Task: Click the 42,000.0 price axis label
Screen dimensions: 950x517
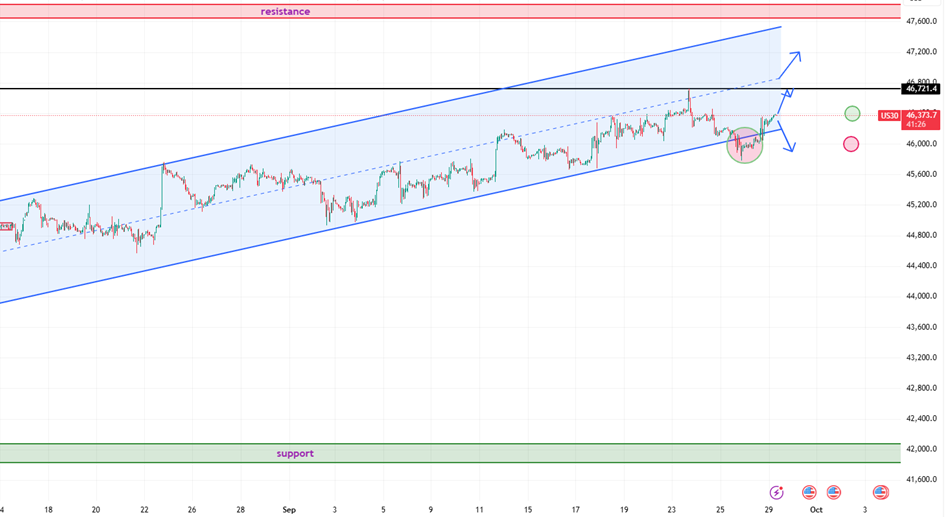Action: click(922, 449)
